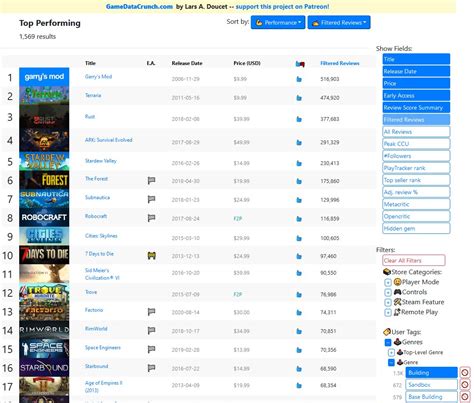Click the F2P price for Trove
The height and width of the screenshot is (403, 474).
coord(238,295)
